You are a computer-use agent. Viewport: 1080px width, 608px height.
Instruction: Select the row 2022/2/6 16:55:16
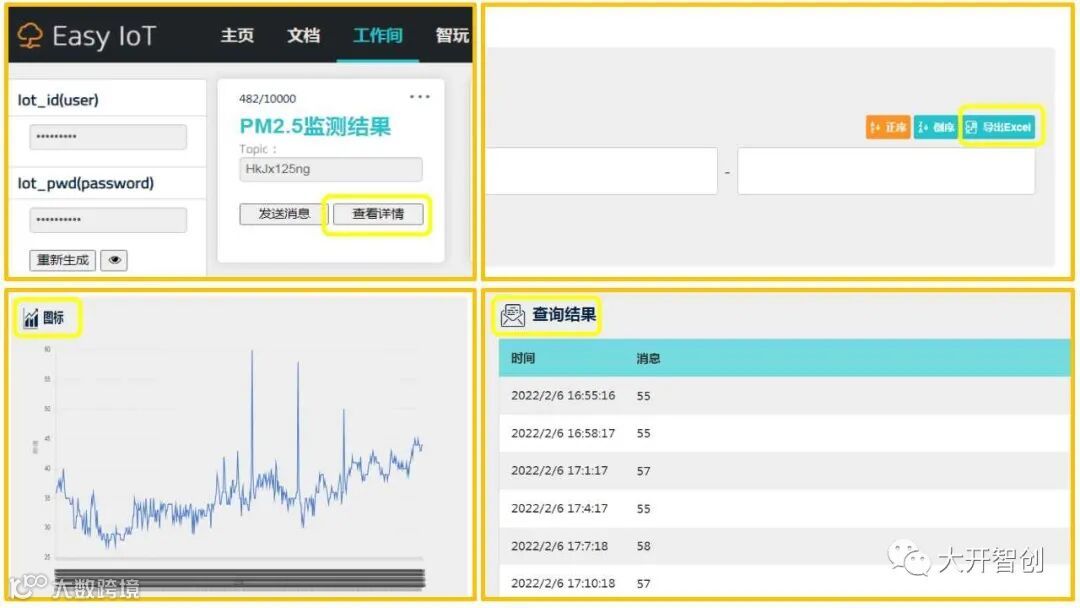(x=785, y=396)
